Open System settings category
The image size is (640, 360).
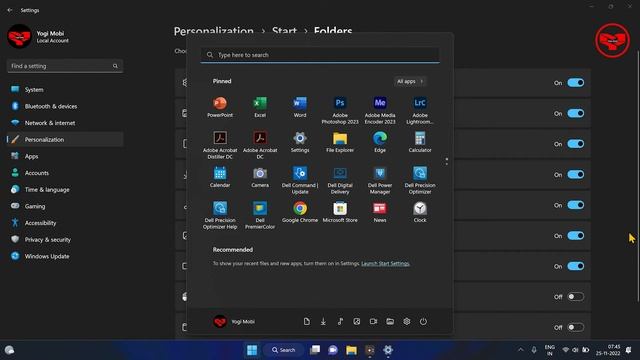(65, 89)
